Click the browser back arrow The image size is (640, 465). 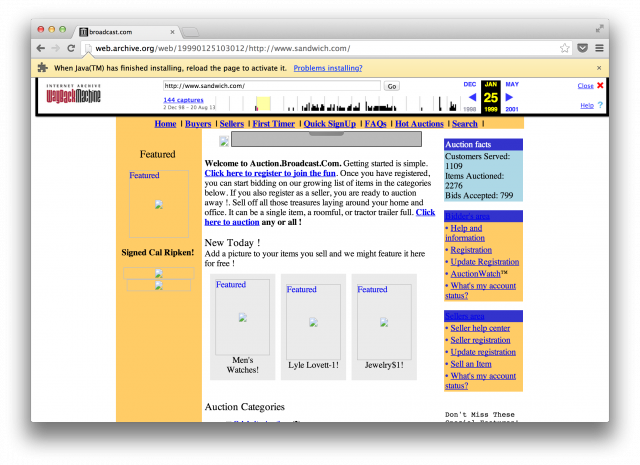pos(41,48)
